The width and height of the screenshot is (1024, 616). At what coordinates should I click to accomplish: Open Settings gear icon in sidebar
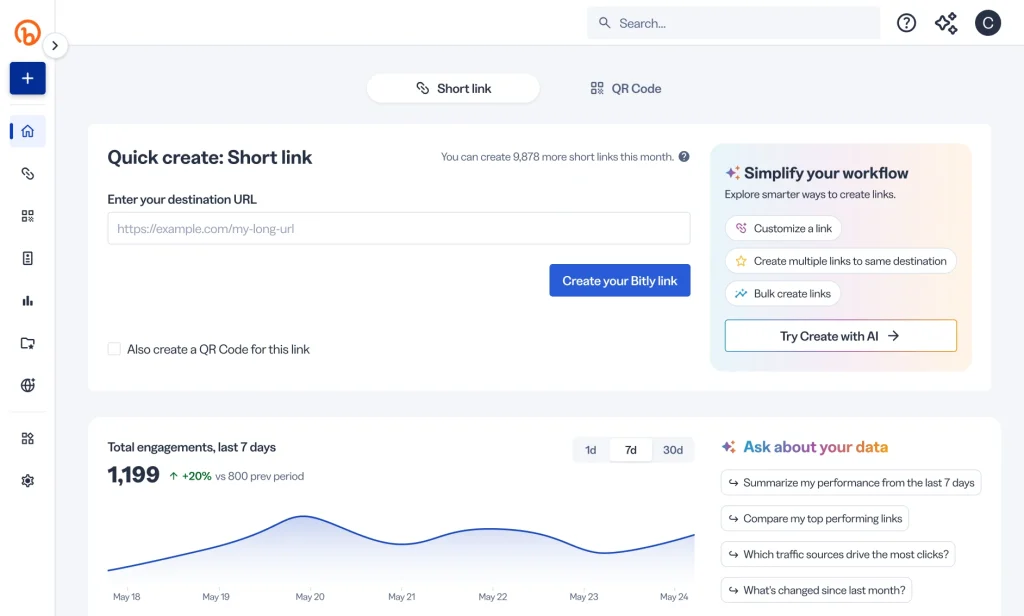(x=27, y=481)
